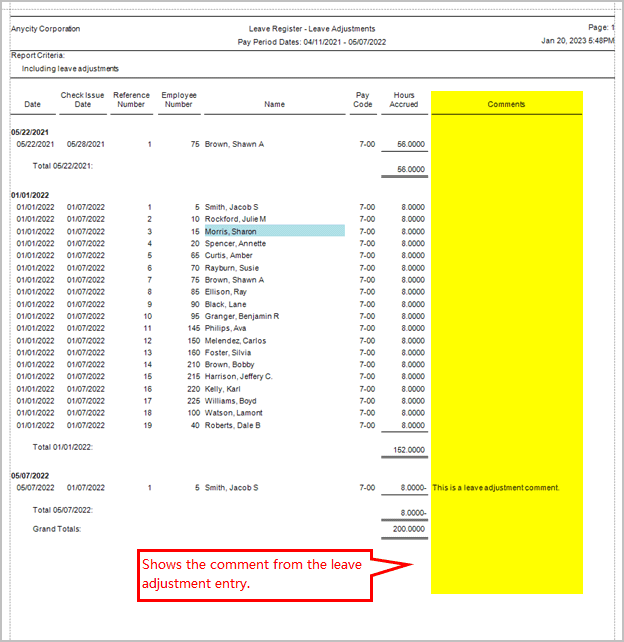Select employee Granger, Benjamin R

241,316
